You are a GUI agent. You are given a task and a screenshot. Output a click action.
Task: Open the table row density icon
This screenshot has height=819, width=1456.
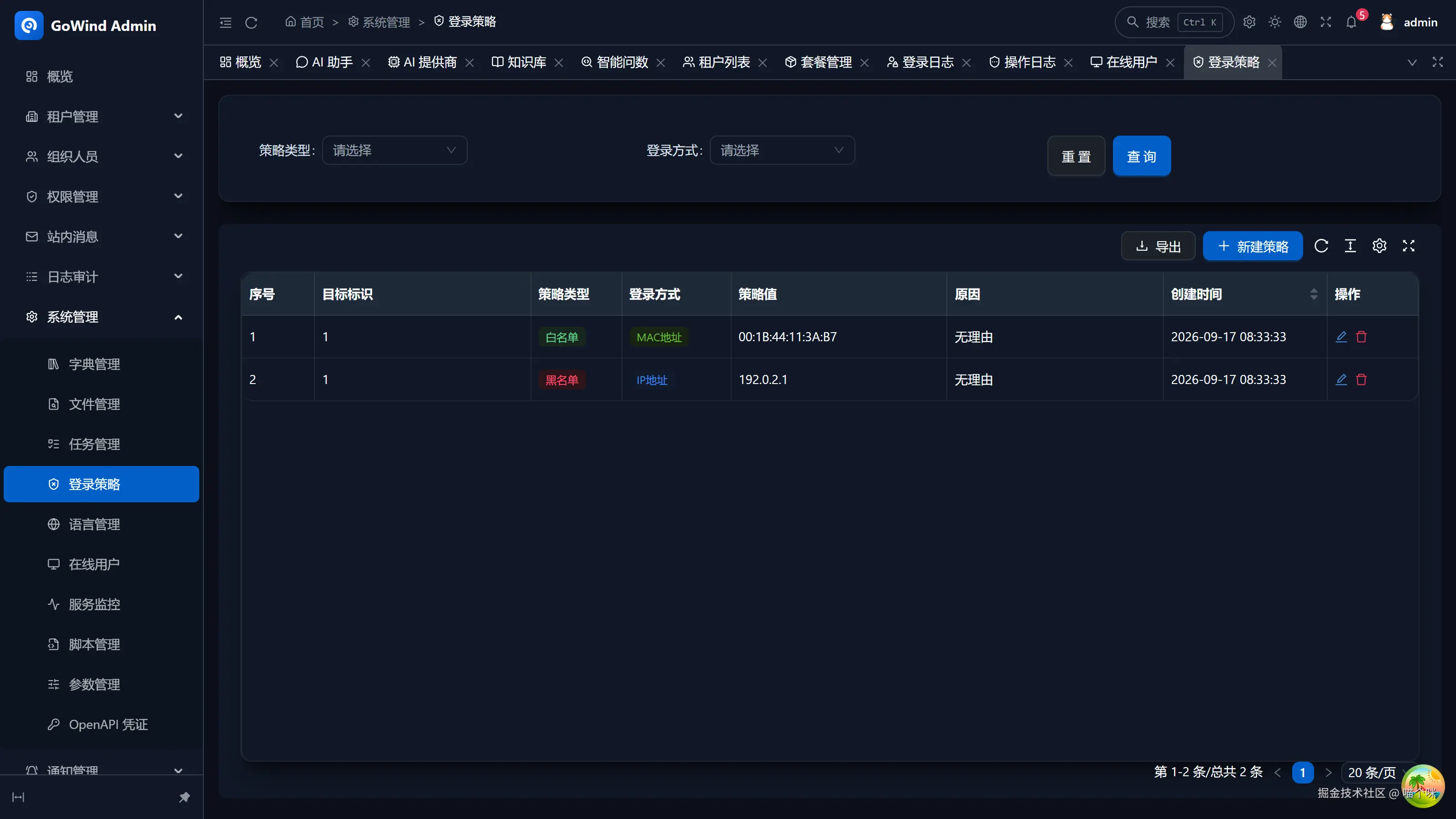[x=1350, y=246]
